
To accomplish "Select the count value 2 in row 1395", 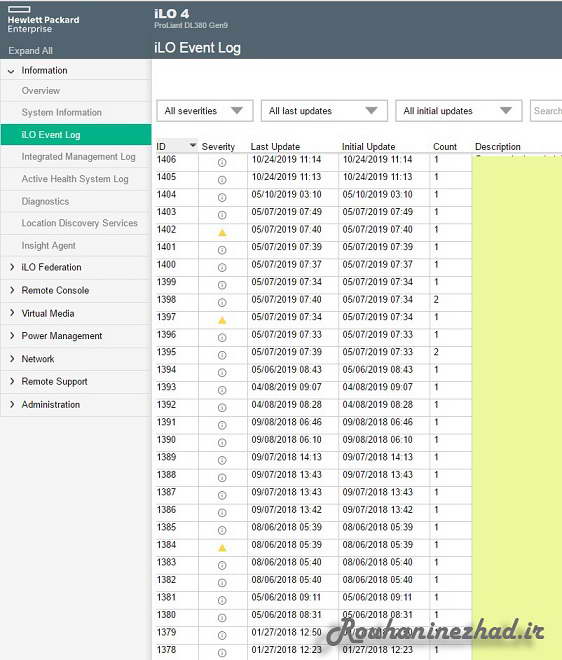I will (x=436, y=352).
